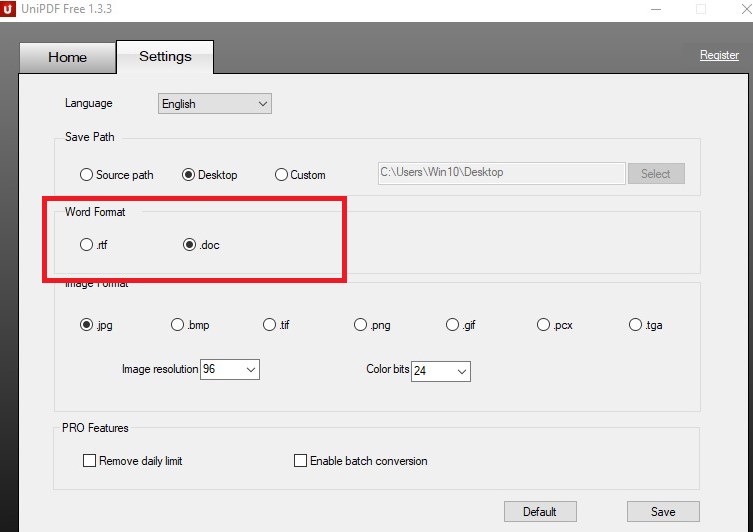Image resolution: width=753 pixels, height=532 pixels.
Task: Select .tif image format
Action: 276,325
